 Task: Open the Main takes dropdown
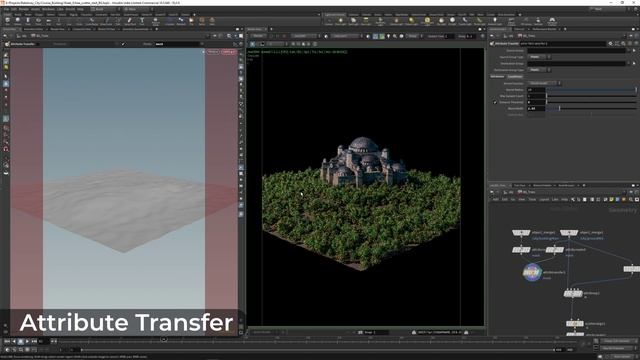(x=138, y=9)
